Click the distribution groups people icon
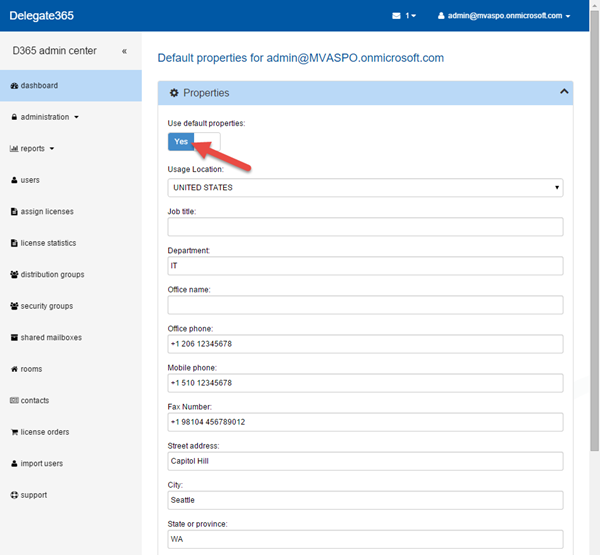 point(14,274)
